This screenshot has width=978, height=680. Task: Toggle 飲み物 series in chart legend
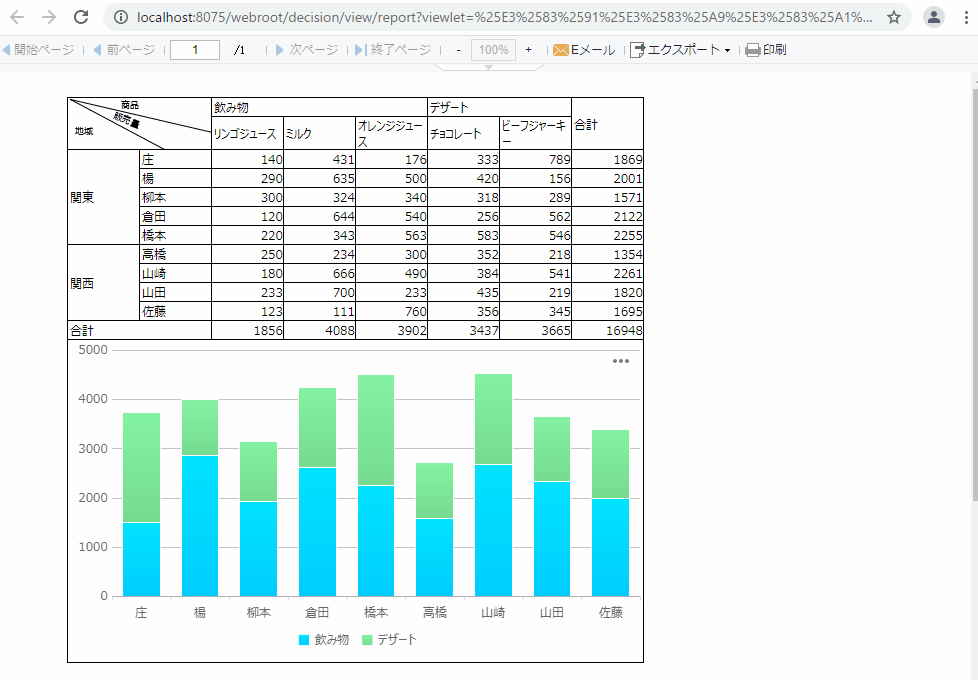(x=324, y=639)
